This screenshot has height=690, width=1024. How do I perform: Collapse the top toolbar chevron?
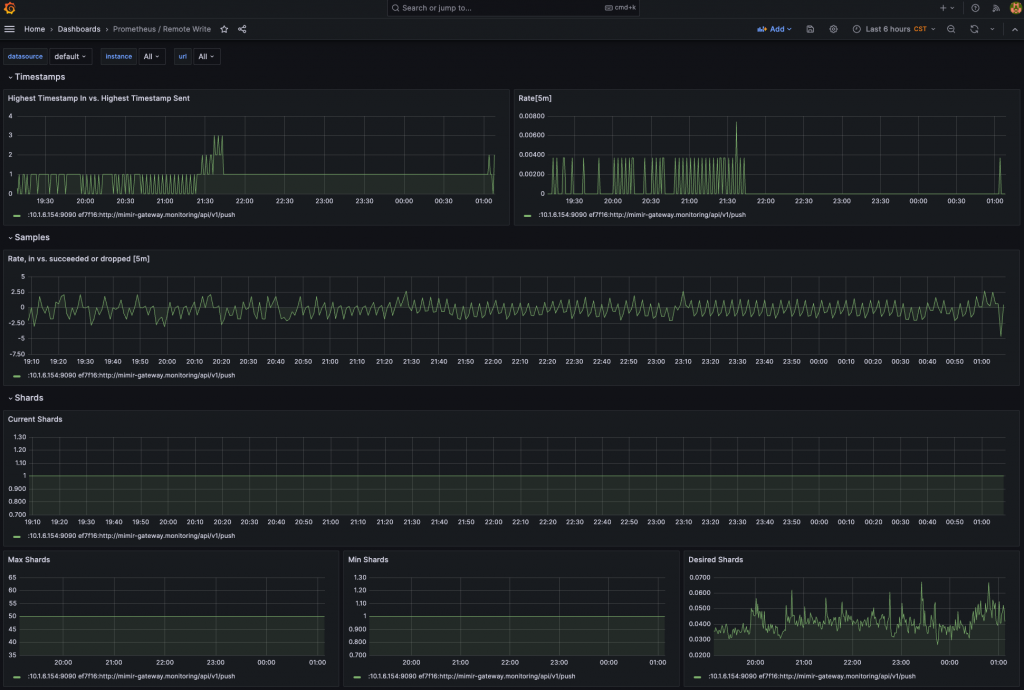1014,29
